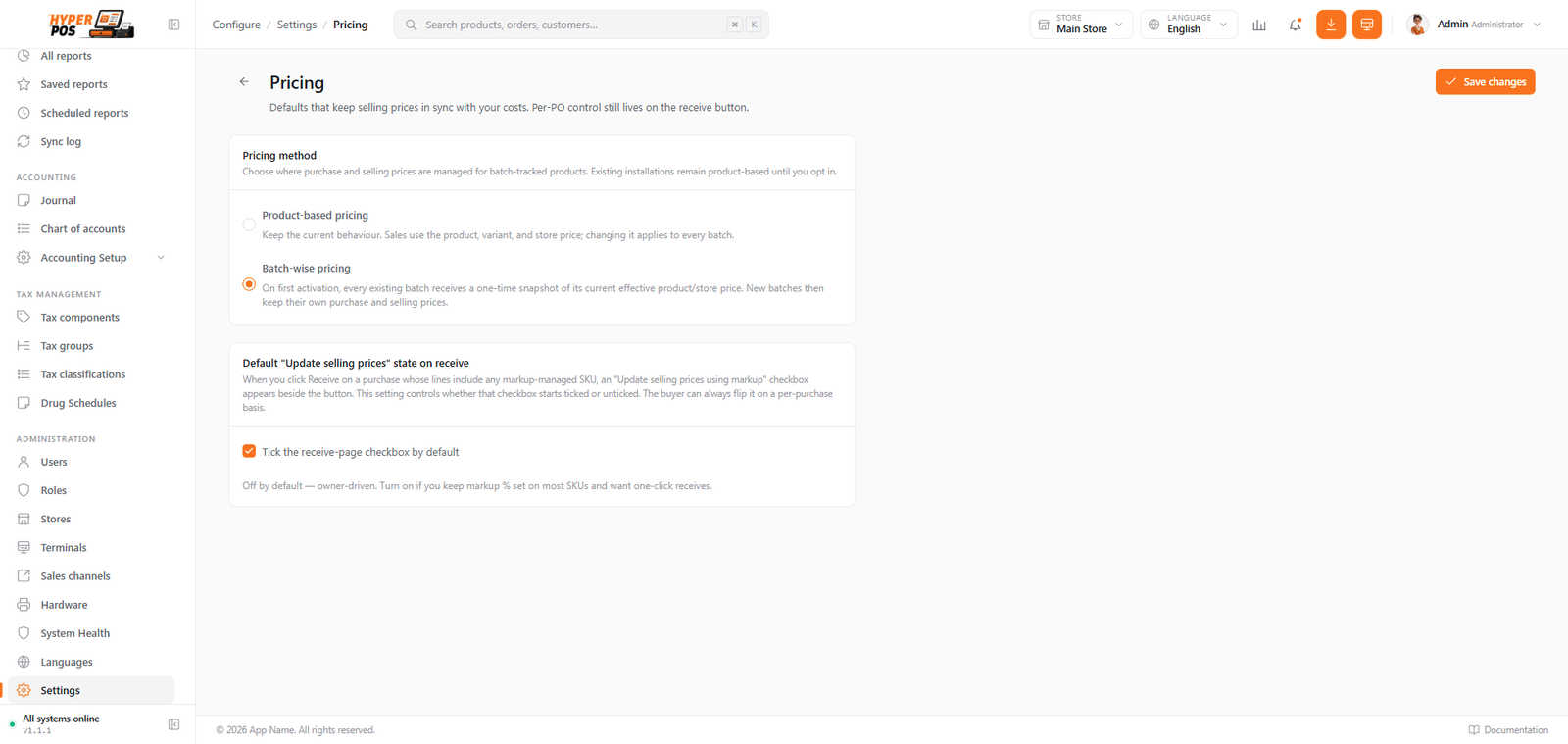Open Tax classifications
The height and width of the screenshot is (744, 1568).
click(x=91, y=373)
